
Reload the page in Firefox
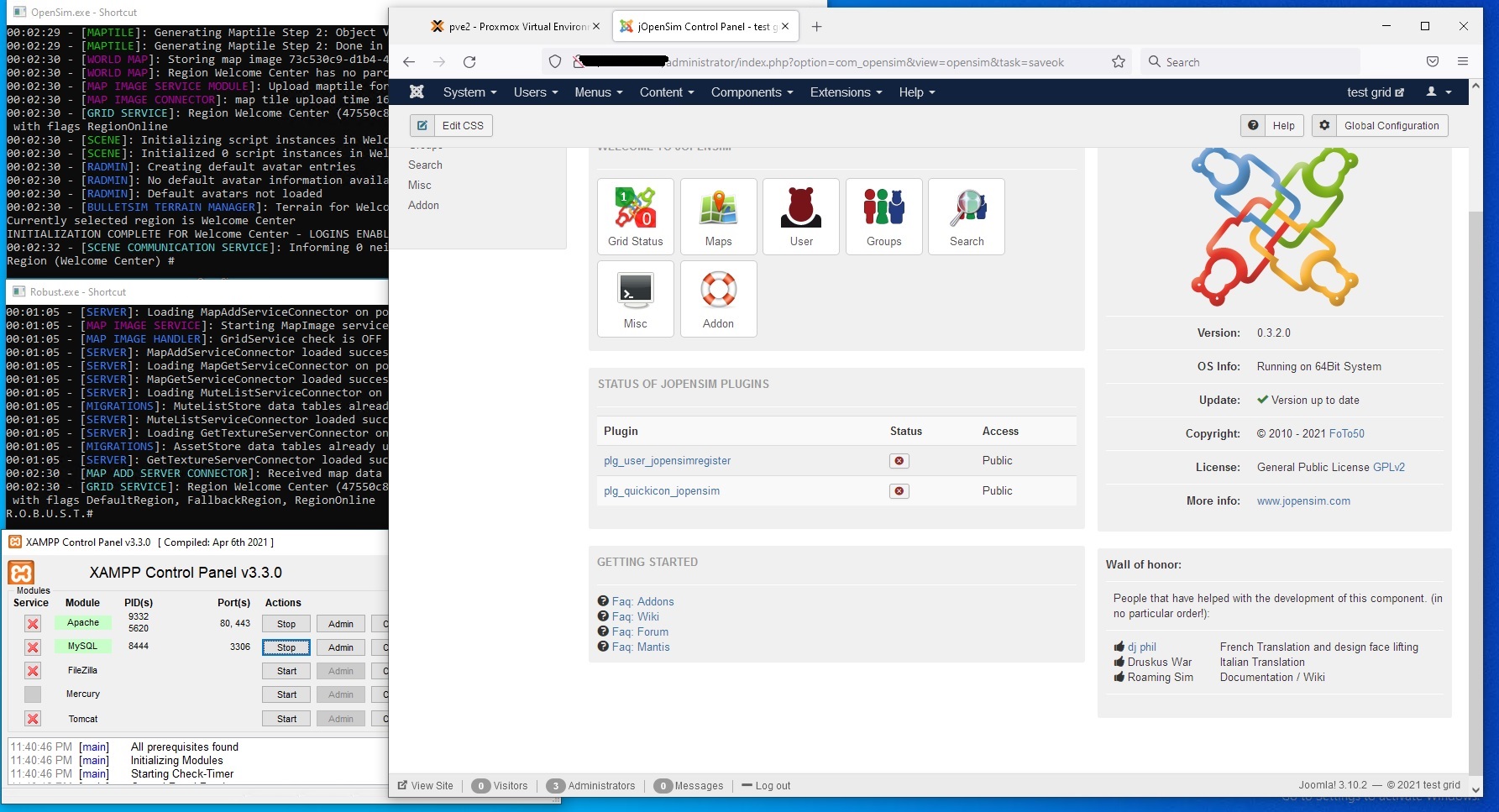tap(469, 62)
